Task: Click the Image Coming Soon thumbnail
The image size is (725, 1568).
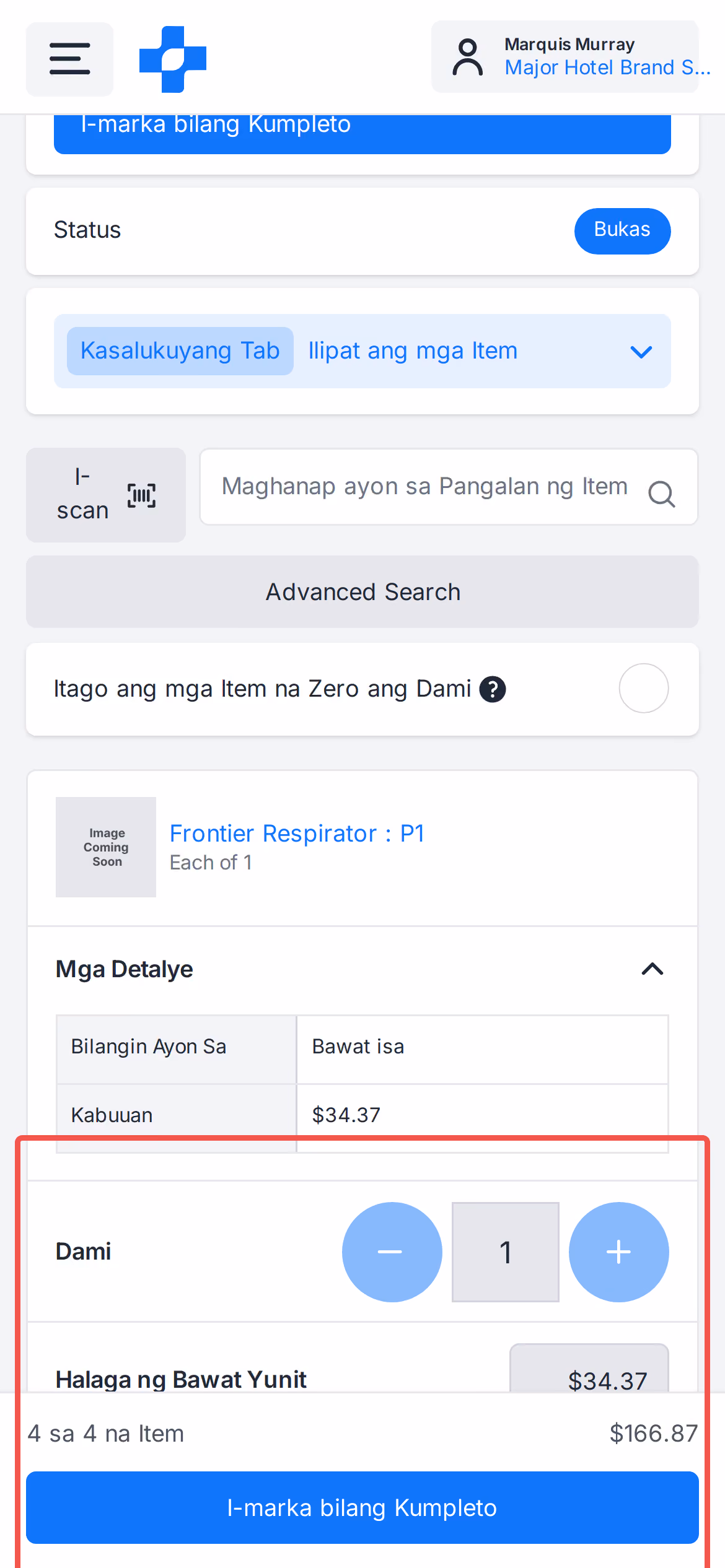Action: 106,847
